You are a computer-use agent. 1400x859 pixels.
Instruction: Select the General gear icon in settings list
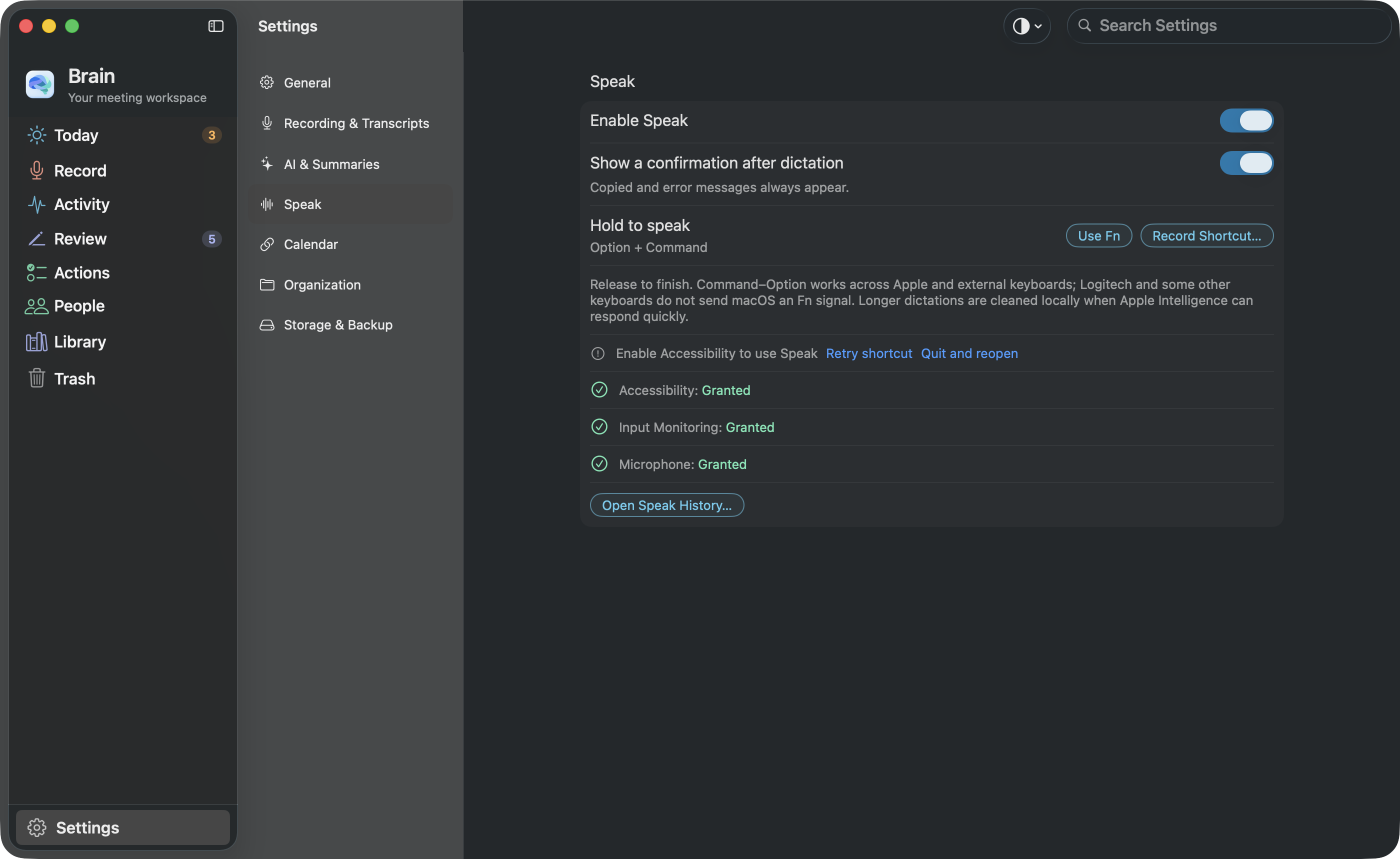click(x=267, y=83)
